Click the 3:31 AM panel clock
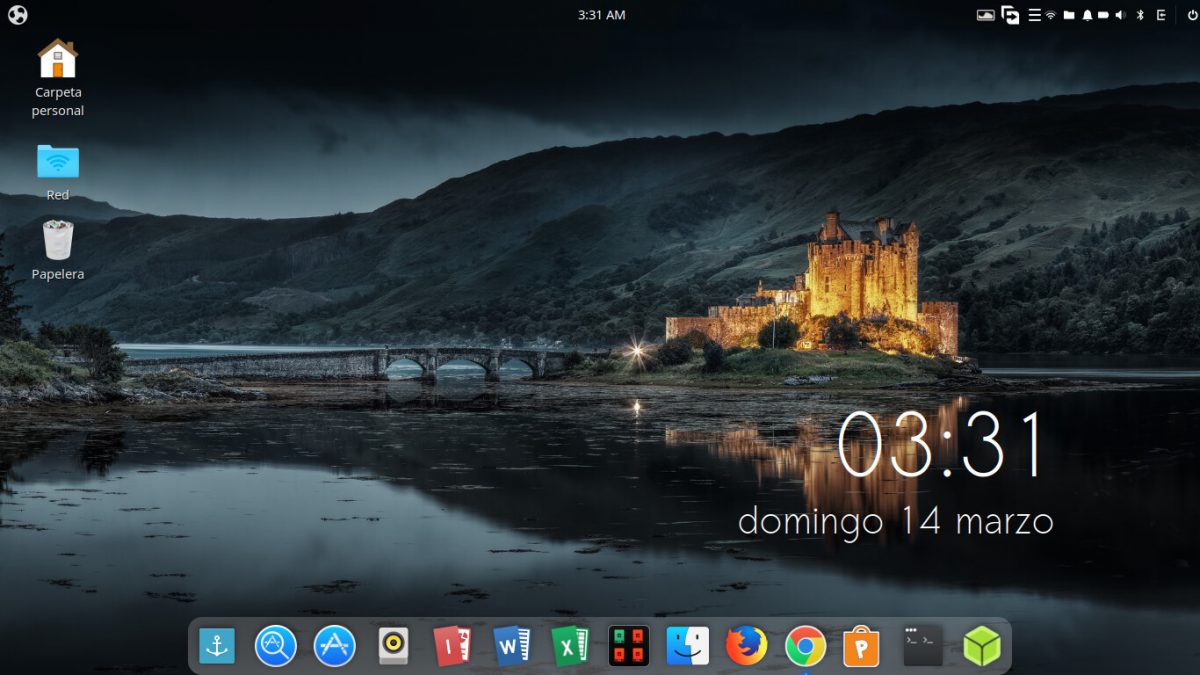The width and height of the screenshot is (1200, 675). pos(601,15)
